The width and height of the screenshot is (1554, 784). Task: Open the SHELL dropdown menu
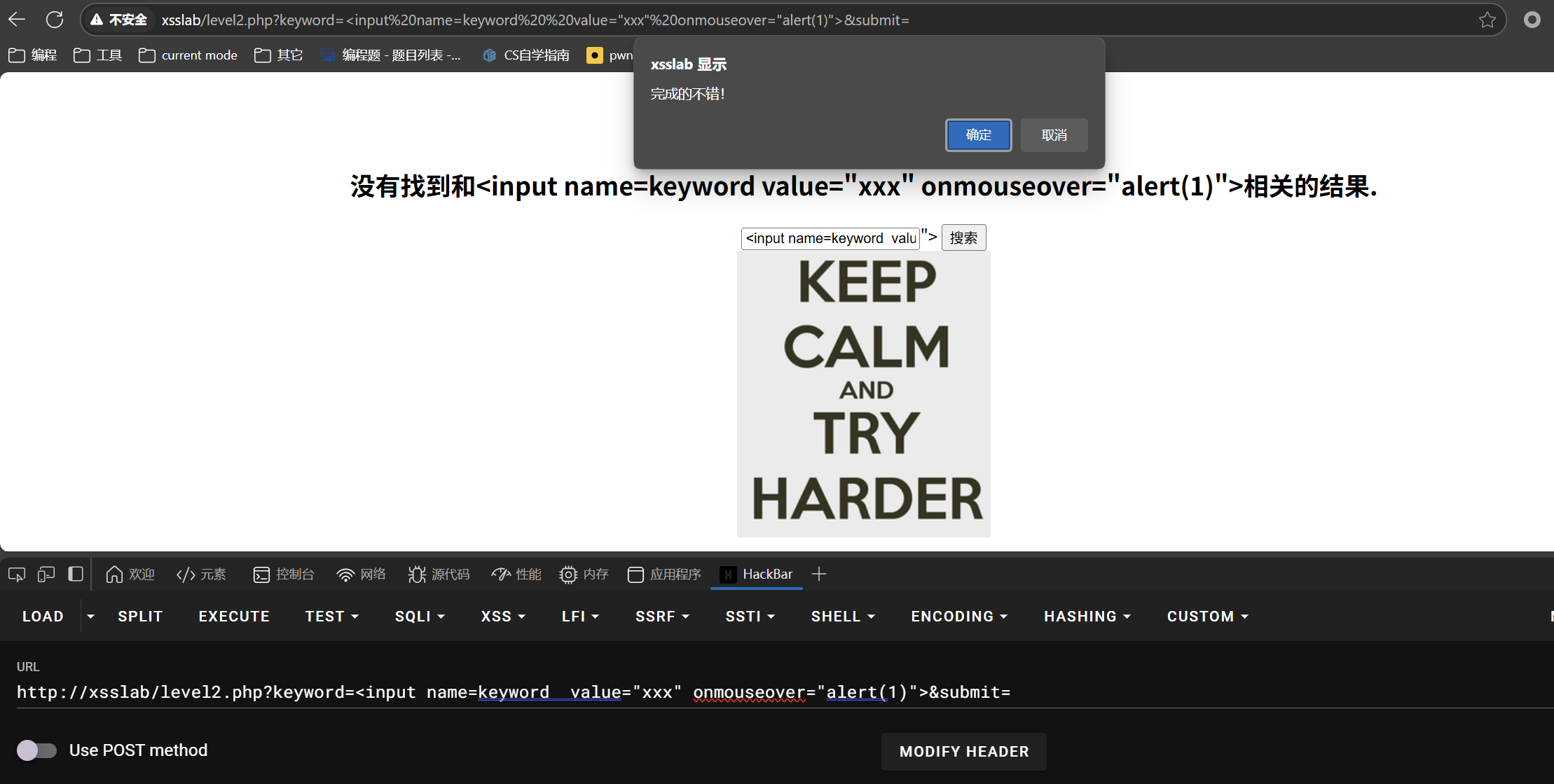coord(843,617)
